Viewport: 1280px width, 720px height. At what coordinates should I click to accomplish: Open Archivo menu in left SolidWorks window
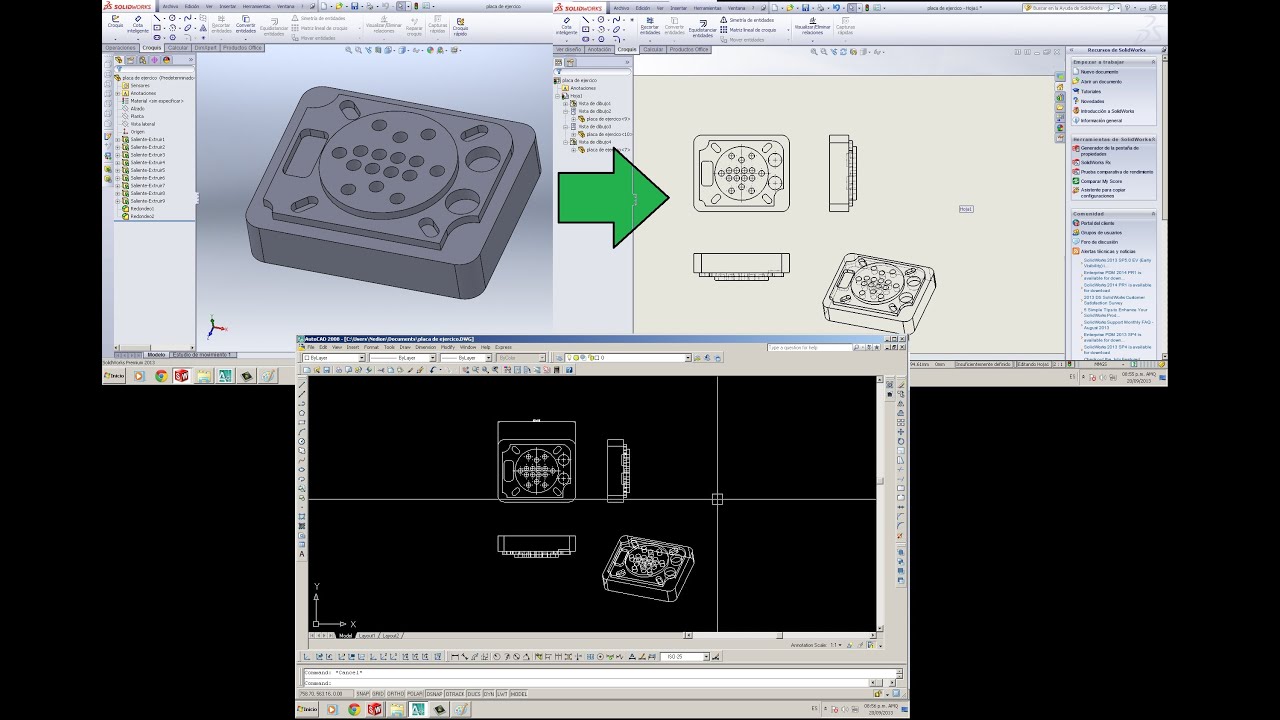tap(170, 6)
